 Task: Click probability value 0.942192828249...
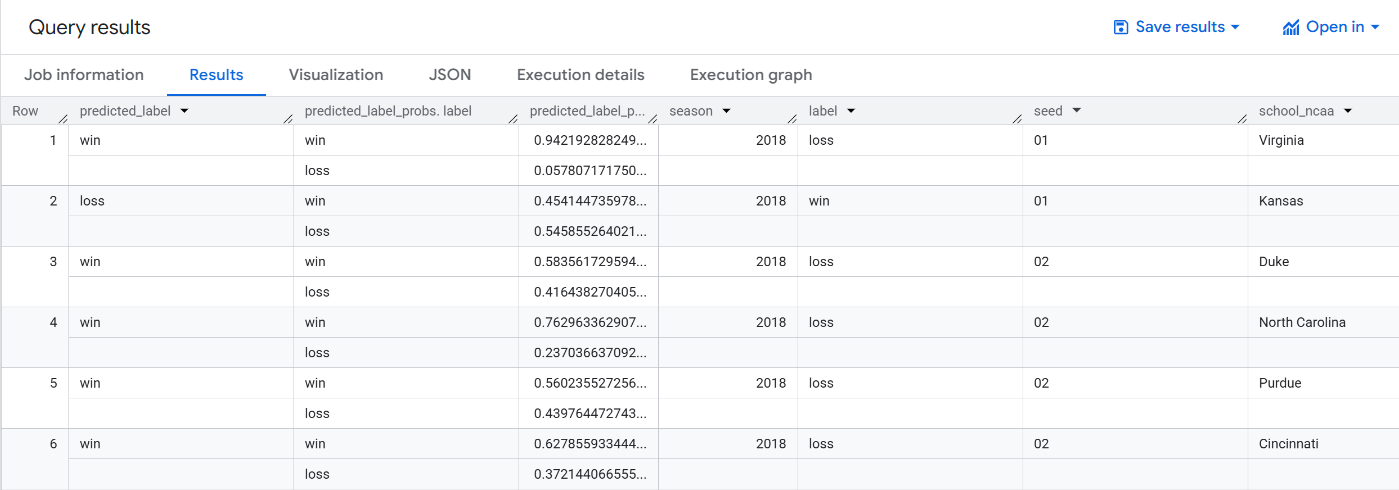[x=588, y=141]
